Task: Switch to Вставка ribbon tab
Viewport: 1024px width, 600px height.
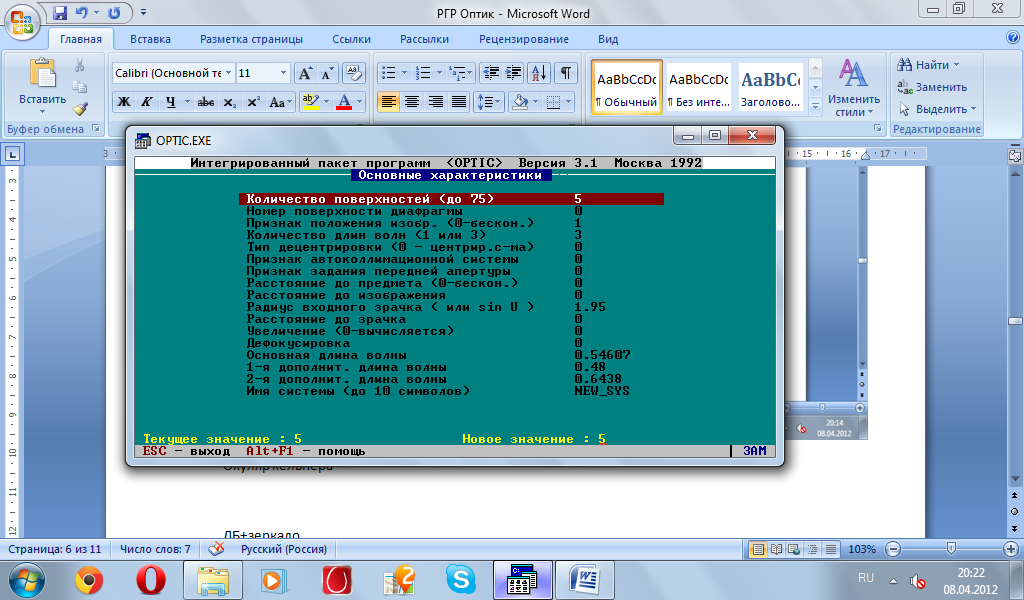Action: coord(150,39)
